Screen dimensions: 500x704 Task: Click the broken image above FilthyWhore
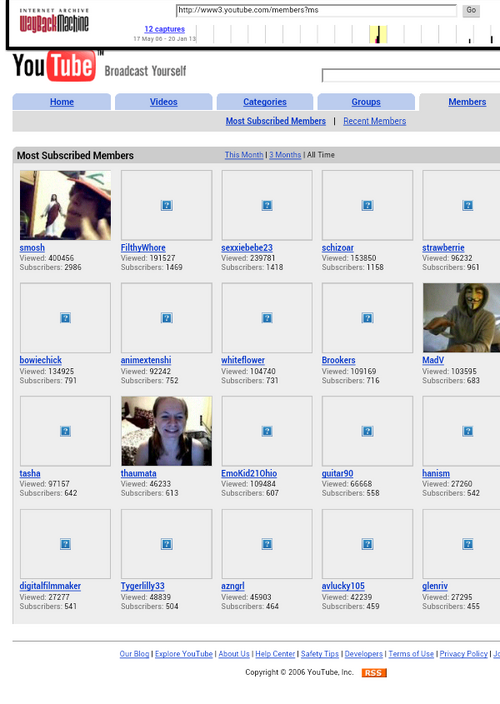[x=167, y=205]
